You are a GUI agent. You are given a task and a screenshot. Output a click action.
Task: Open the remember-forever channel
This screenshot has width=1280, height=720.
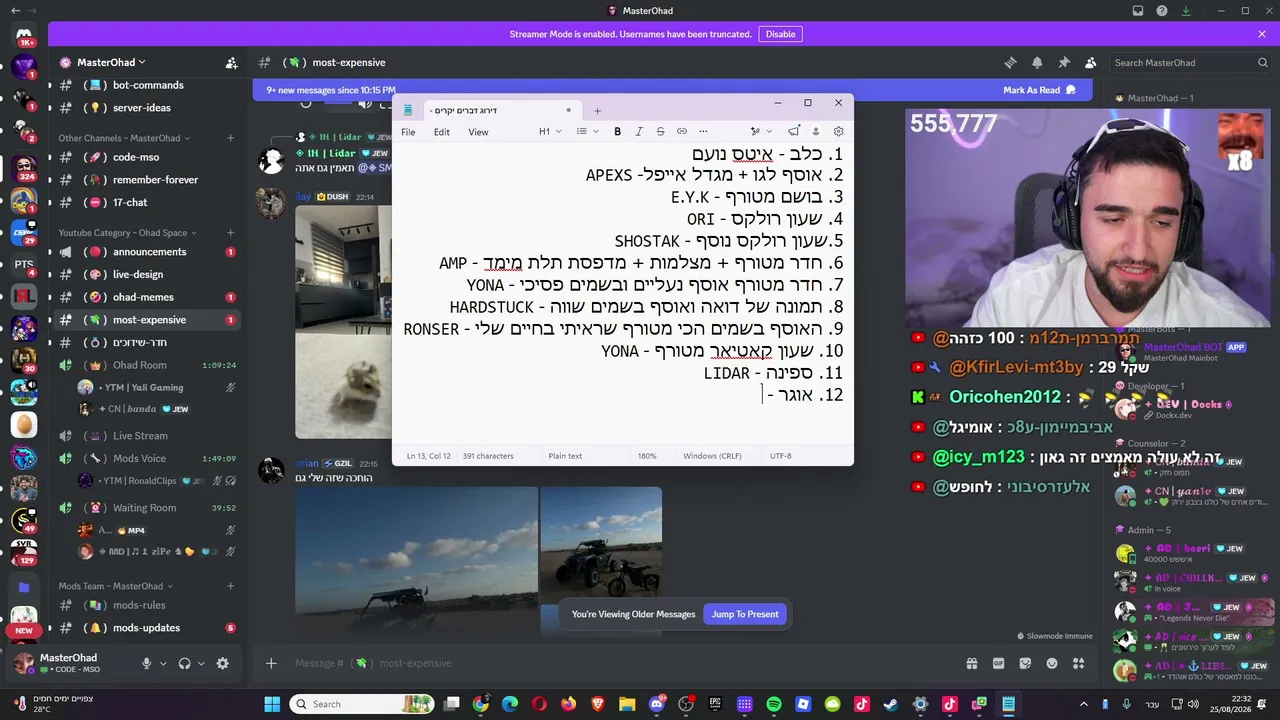tap(147, 180)
